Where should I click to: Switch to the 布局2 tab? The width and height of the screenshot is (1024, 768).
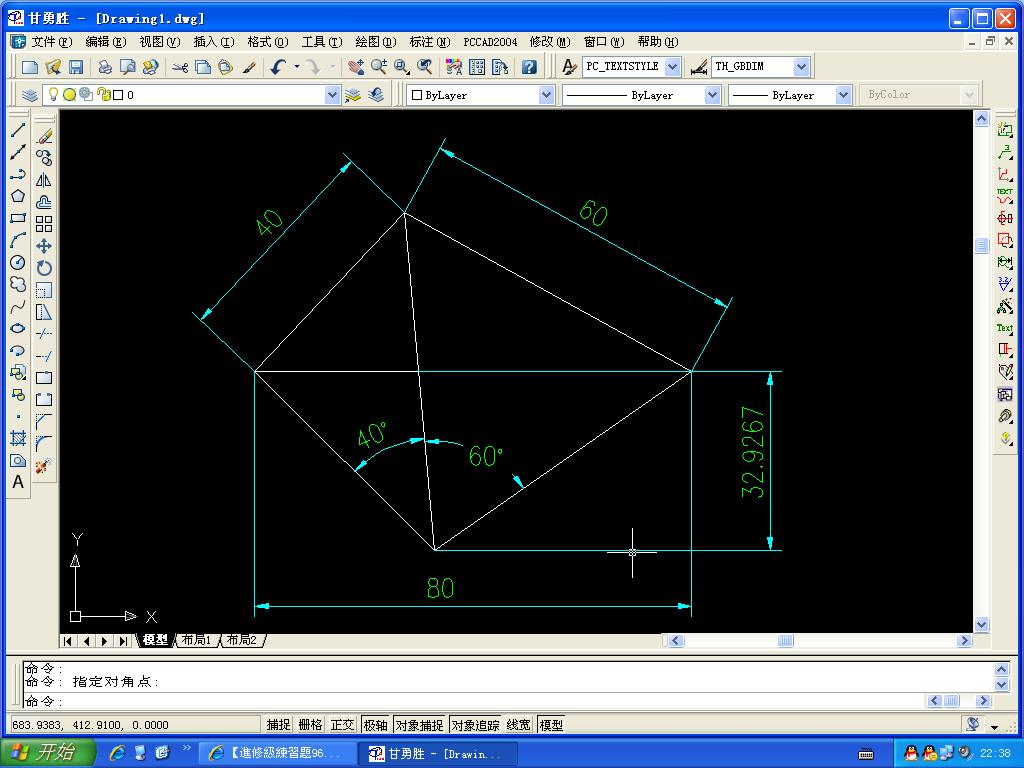[x=242, y=640]
